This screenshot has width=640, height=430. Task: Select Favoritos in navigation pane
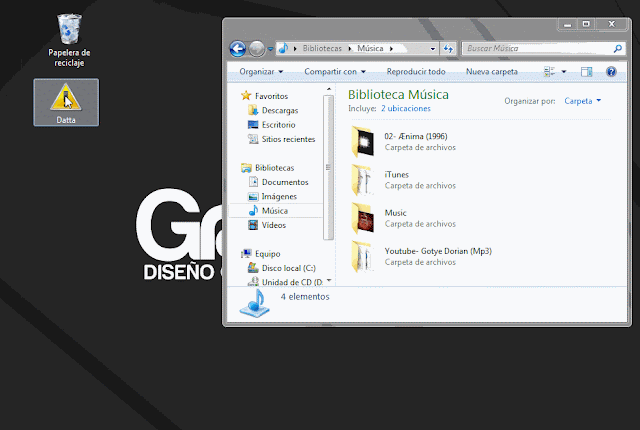click(x=271, y=96)
